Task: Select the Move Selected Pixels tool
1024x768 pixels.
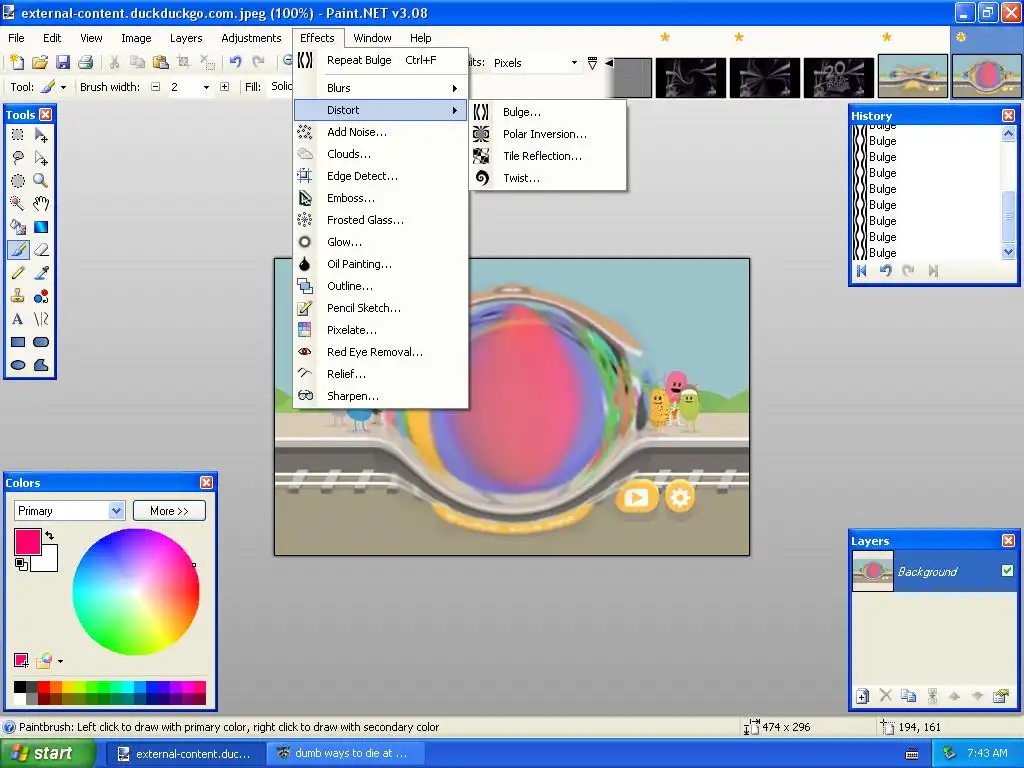Action: 41,135
